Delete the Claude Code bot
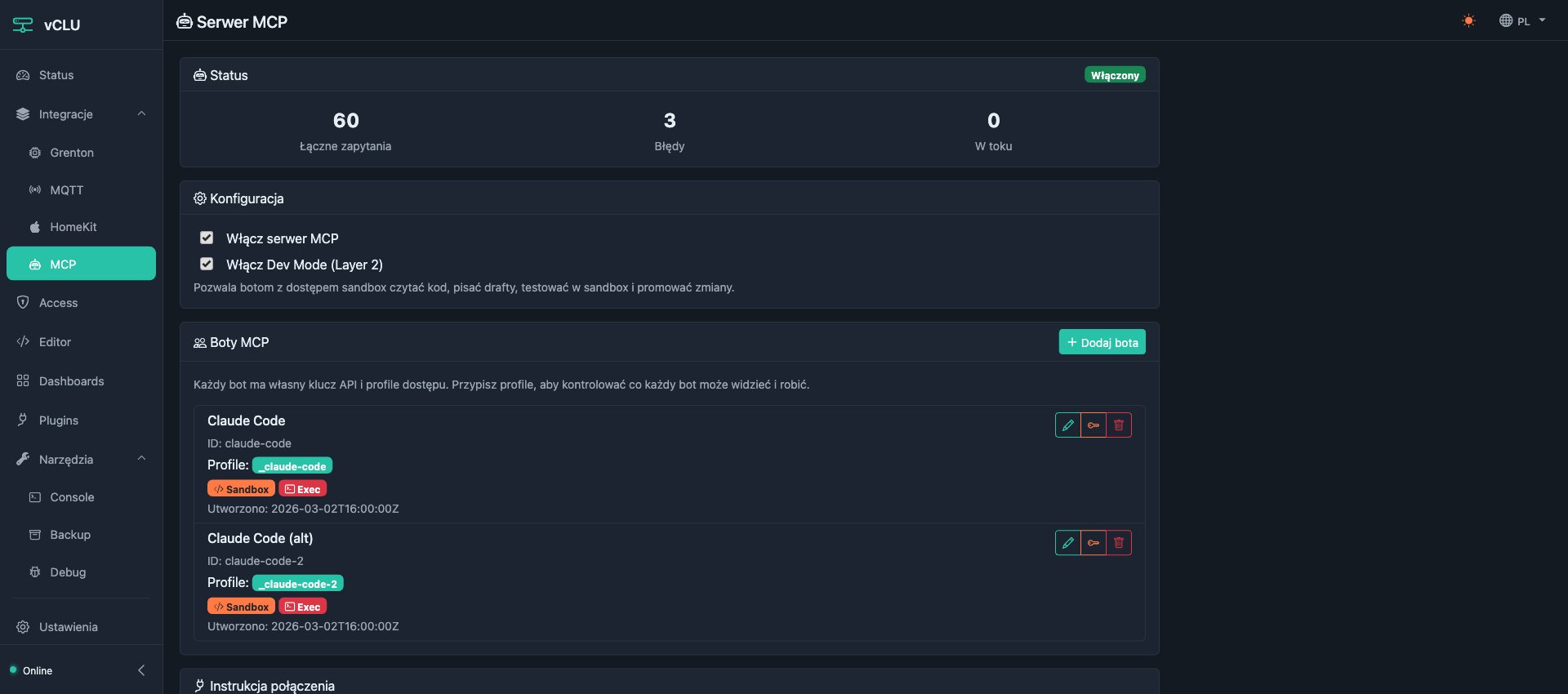The image size is (1568, 694). (1119, 425)
